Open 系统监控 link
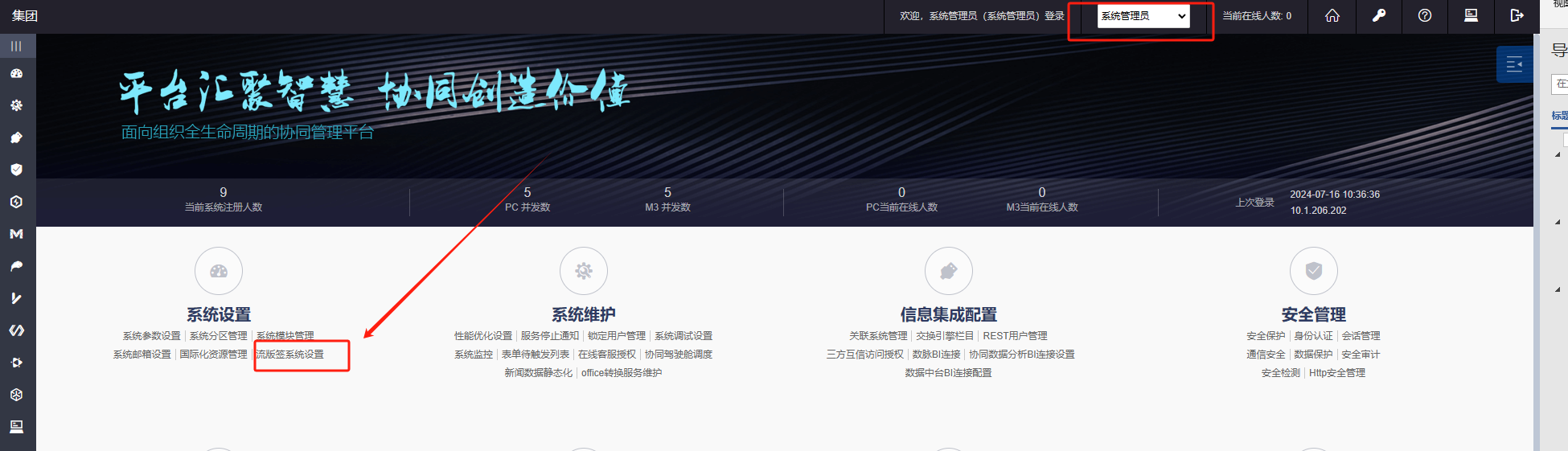Image resolution: width=1568 pixels, height=451 pixels. (474, 355)
